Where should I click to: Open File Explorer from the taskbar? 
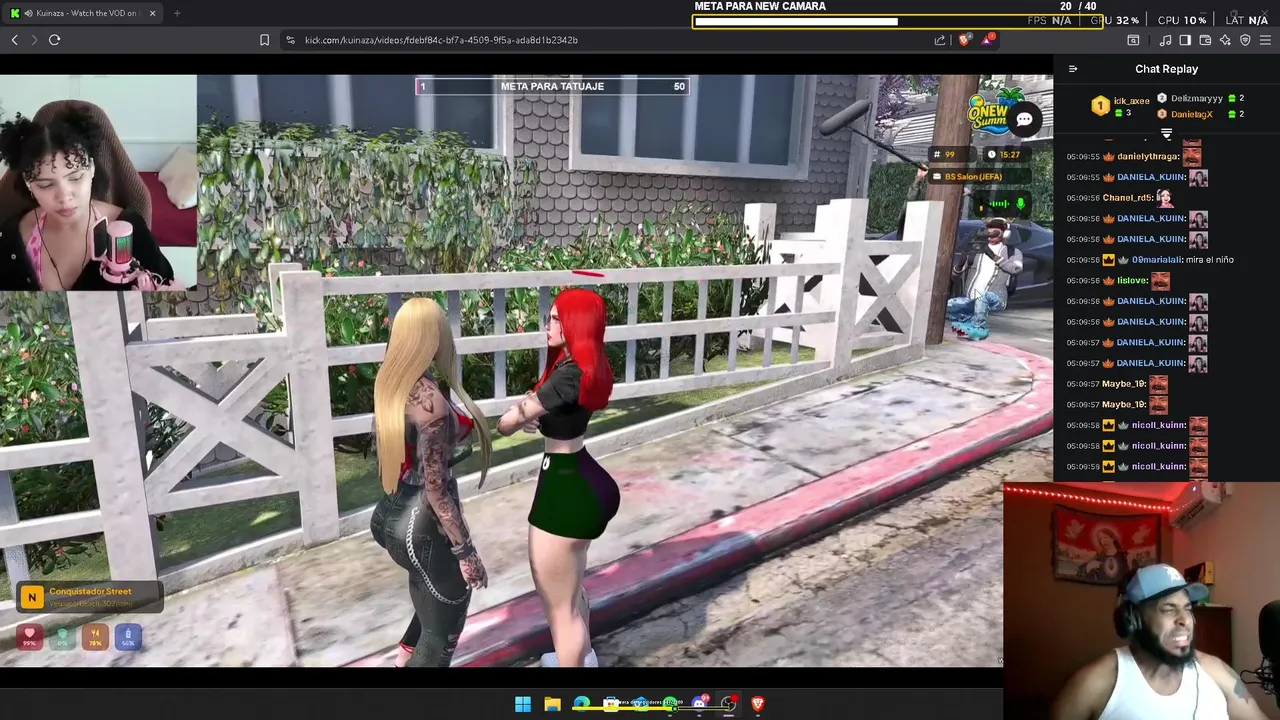(x=552, y=704)
